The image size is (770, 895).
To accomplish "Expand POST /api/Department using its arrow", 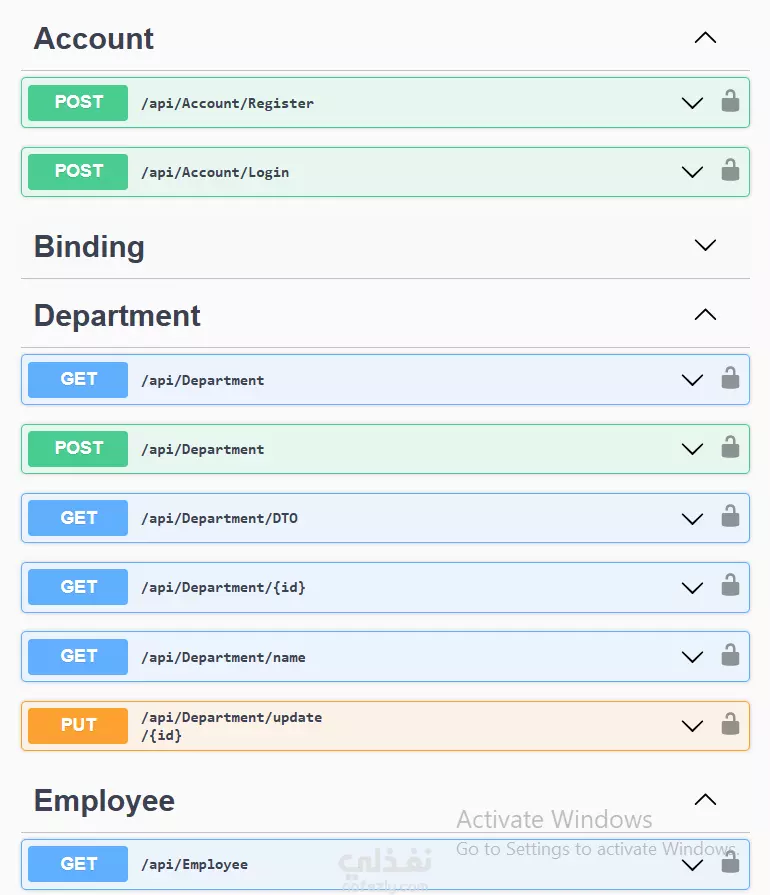I will (x=692, y=449).
